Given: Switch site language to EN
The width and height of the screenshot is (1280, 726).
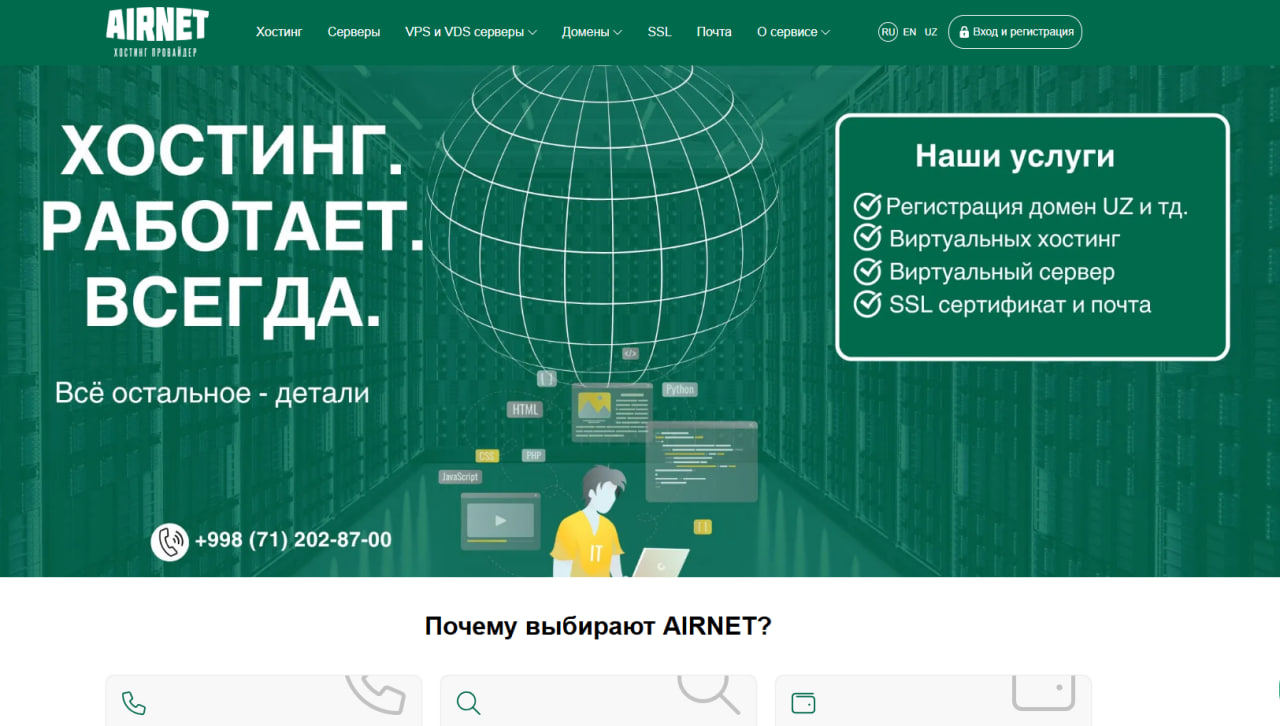Looking at the screenshot, I should pos(909,31).
